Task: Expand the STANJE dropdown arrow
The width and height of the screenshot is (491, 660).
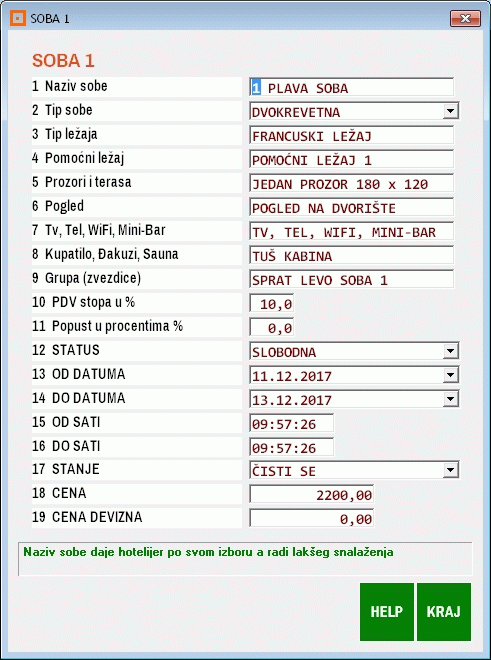Action: [450, 470]
